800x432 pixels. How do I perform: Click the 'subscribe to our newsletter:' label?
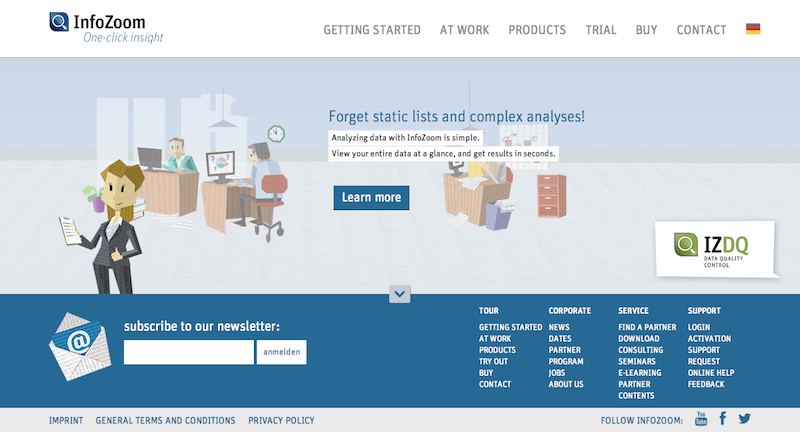[x=202, y=326]
